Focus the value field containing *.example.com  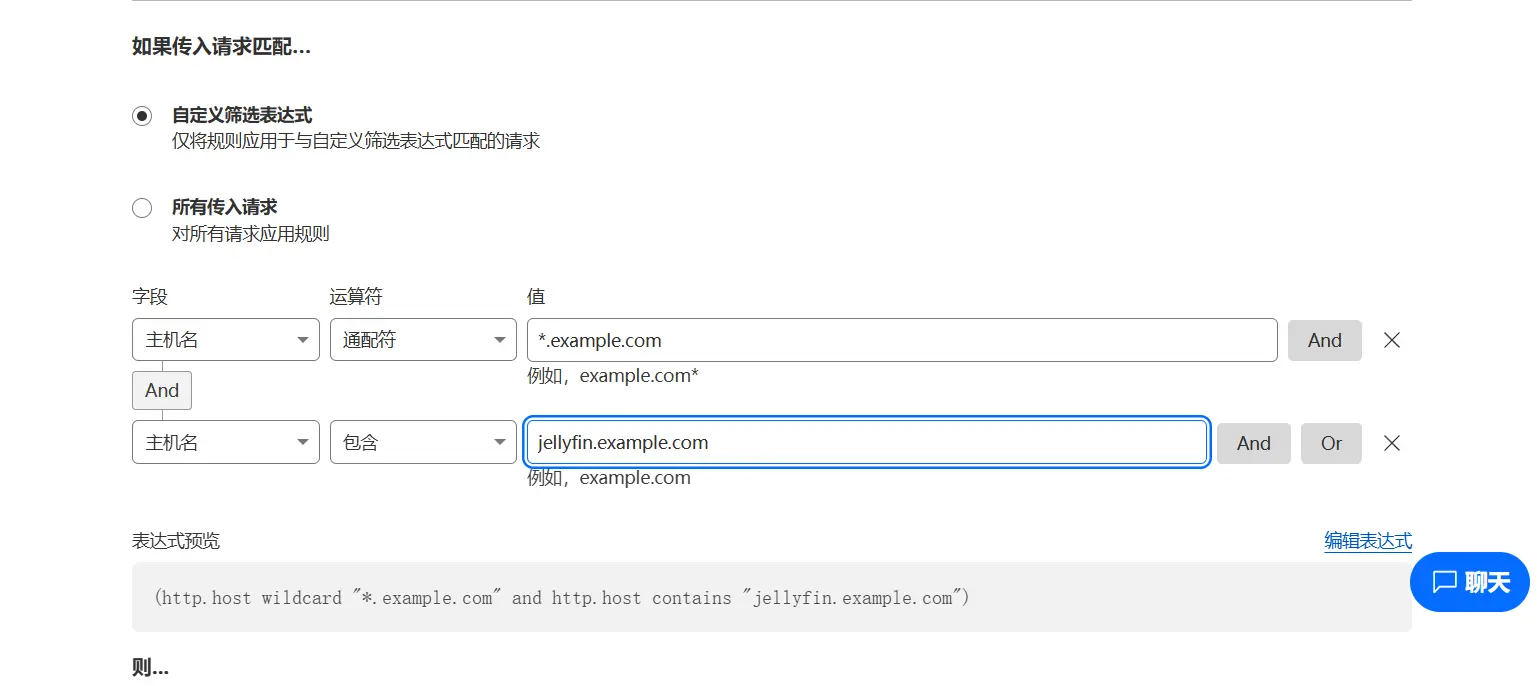point(901,340)
